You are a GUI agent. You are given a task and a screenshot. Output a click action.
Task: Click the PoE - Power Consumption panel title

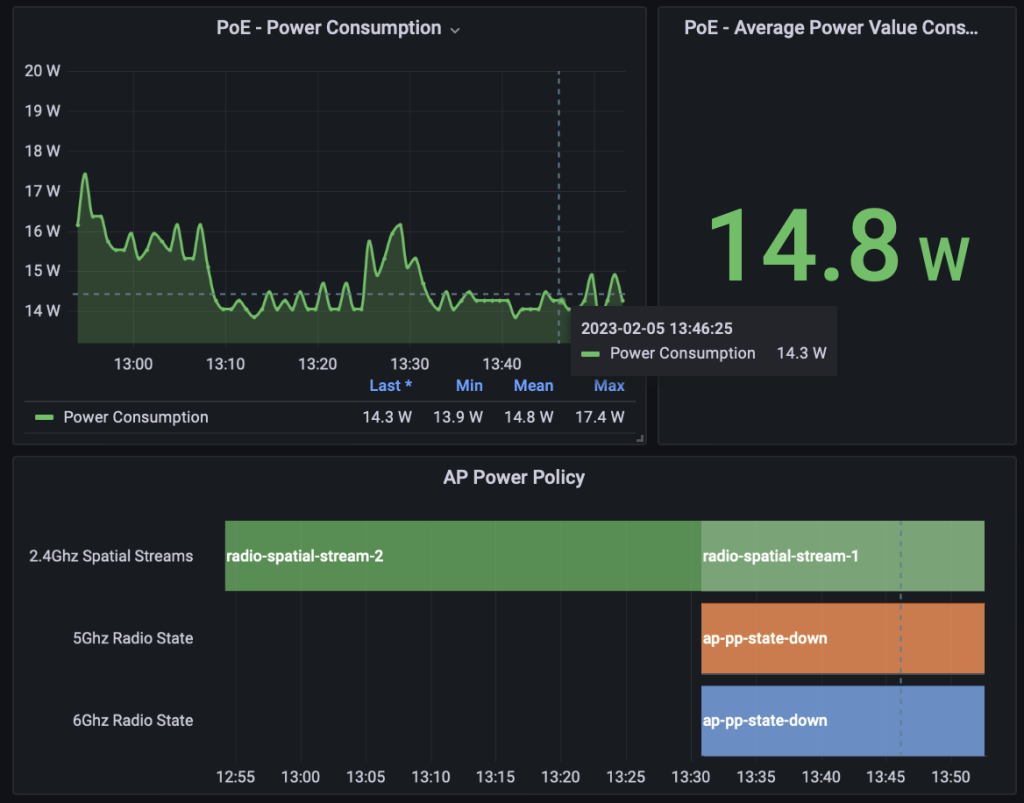click(x=328, y=28)
